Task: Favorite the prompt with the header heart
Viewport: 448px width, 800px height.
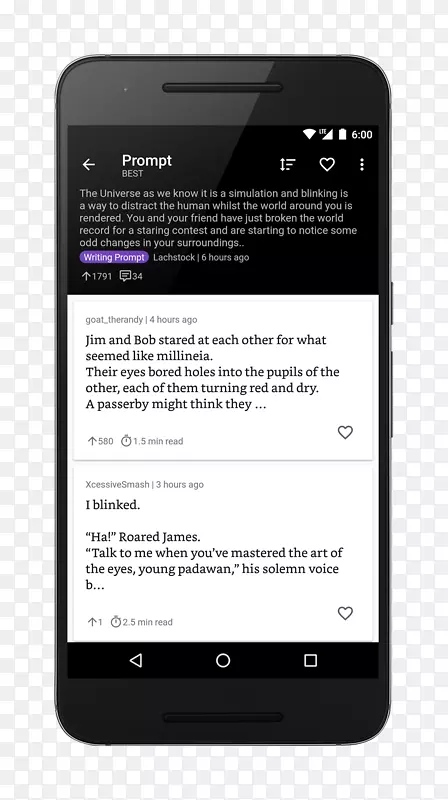Action: click(x=327, y=164)
